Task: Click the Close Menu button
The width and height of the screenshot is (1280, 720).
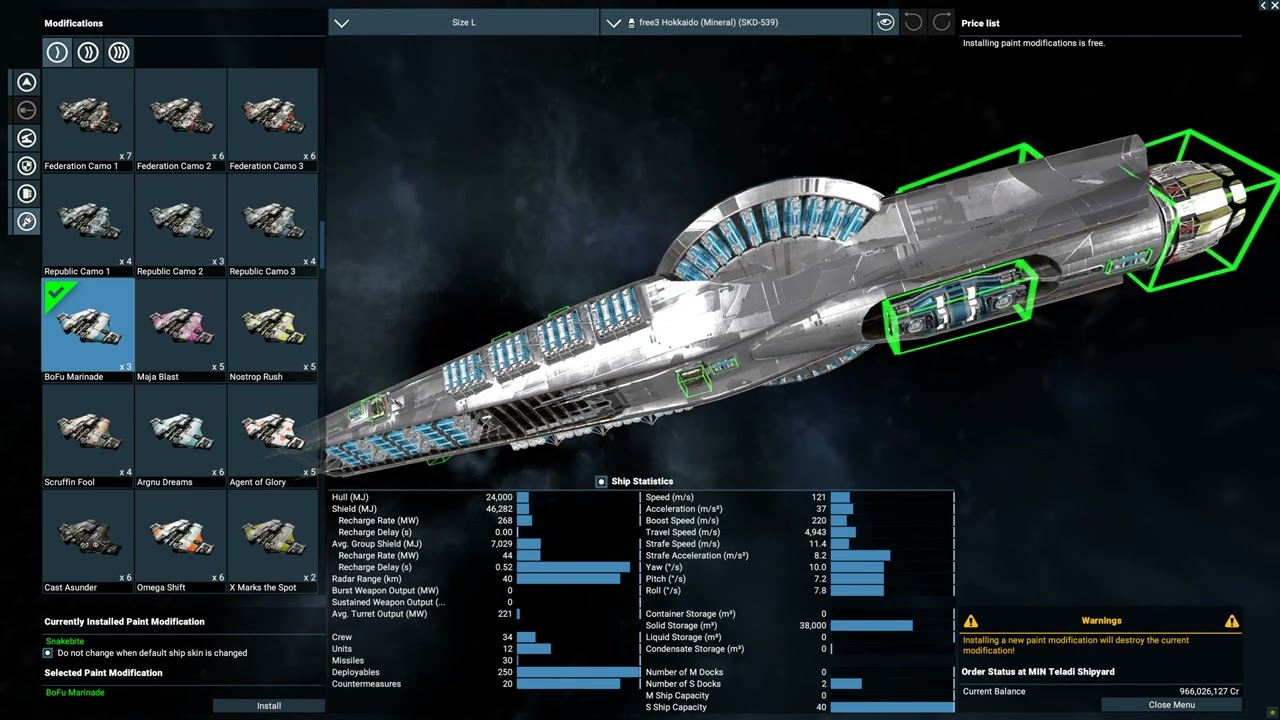Action: coord(1171,704)
